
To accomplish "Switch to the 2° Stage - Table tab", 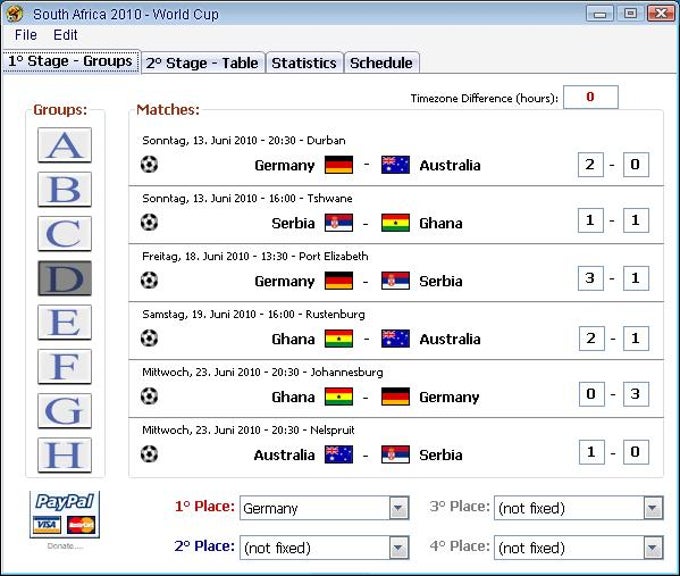I will click(x=203, y=63).
